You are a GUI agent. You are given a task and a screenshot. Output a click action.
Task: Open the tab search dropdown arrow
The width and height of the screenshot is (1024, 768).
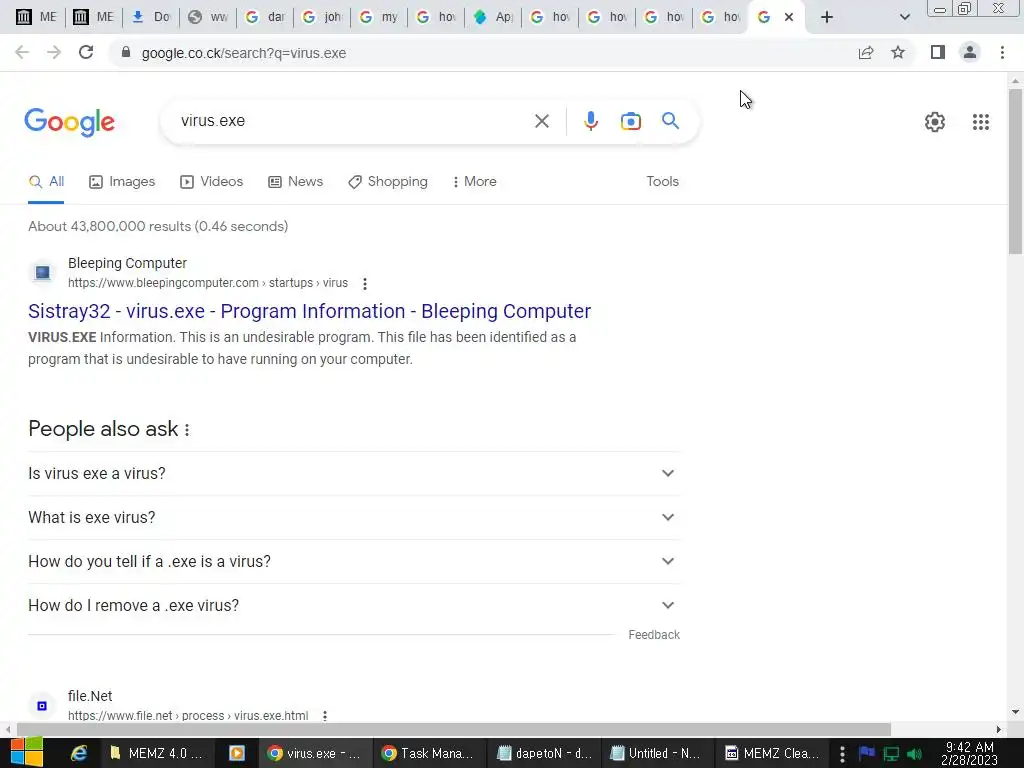[x=904, y=17]
